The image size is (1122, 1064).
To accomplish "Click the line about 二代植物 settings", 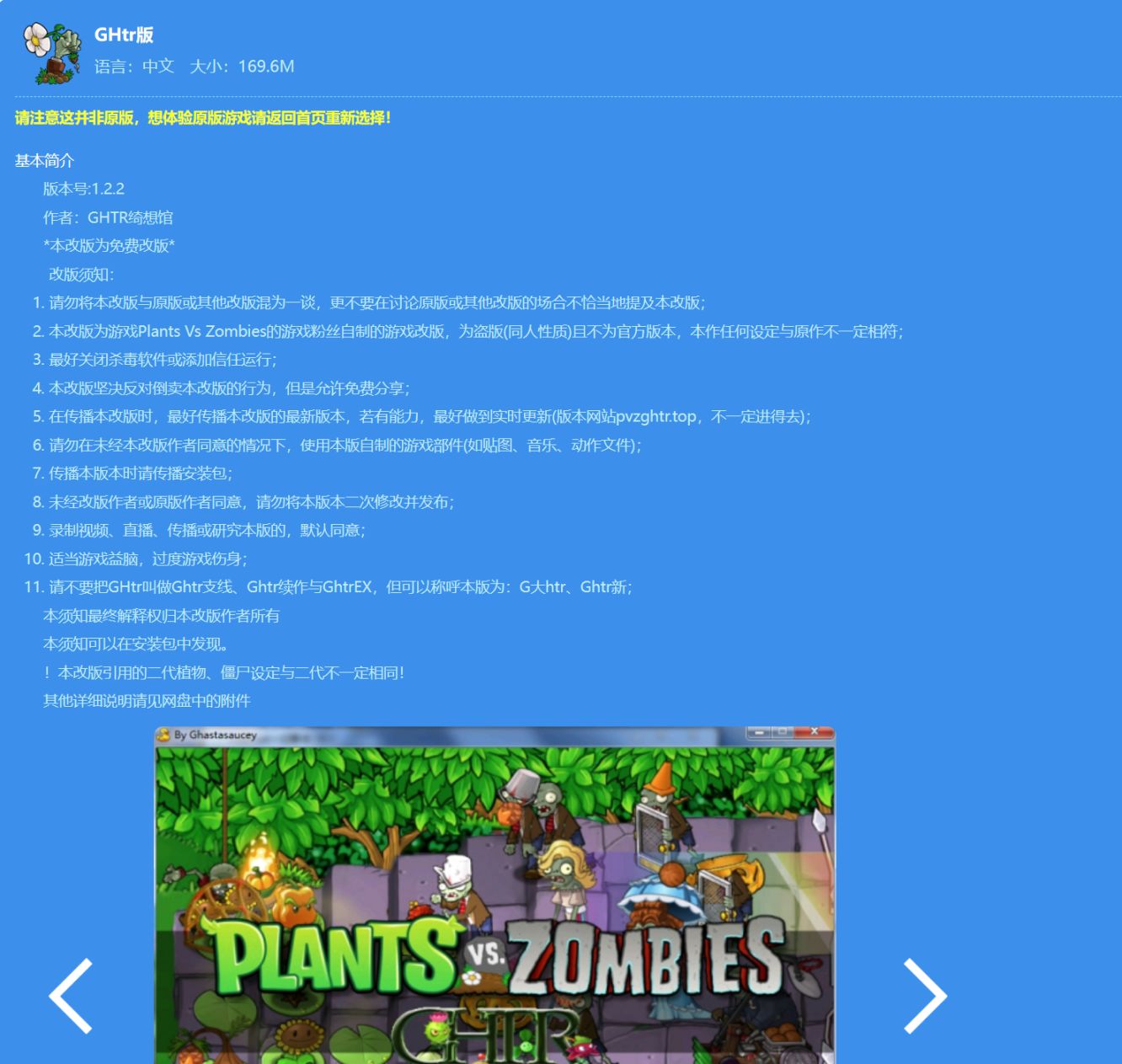I will pyautogui.click(x=224, y=672).
